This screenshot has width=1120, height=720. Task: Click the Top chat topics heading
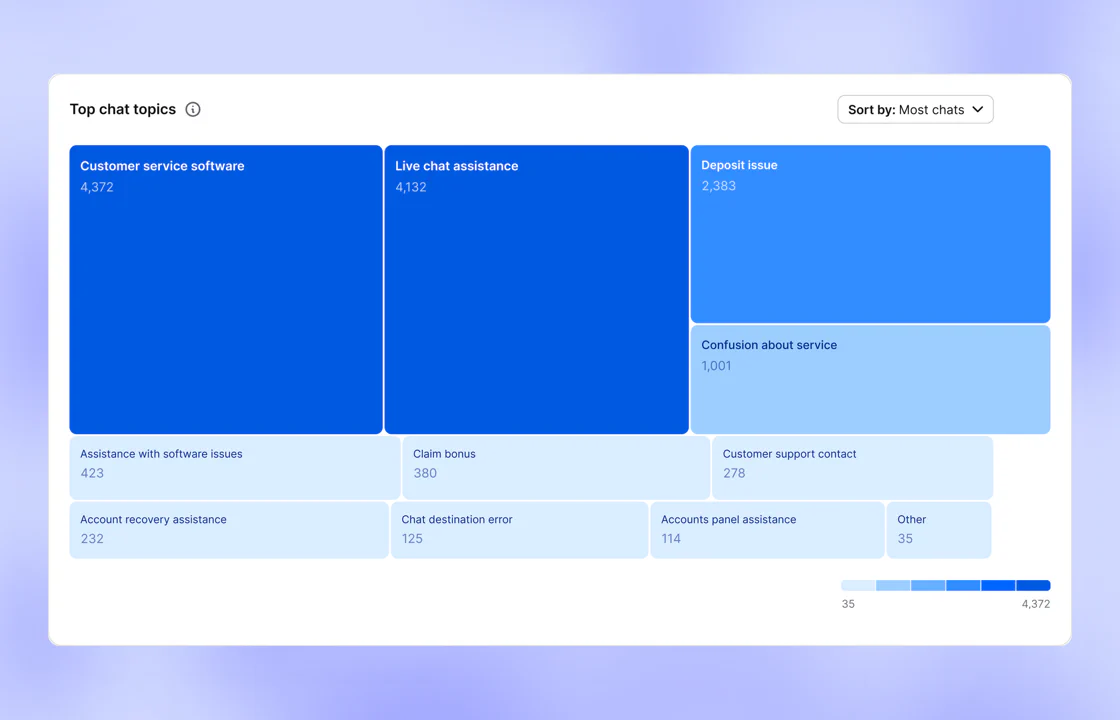click(x=122, y=109)
